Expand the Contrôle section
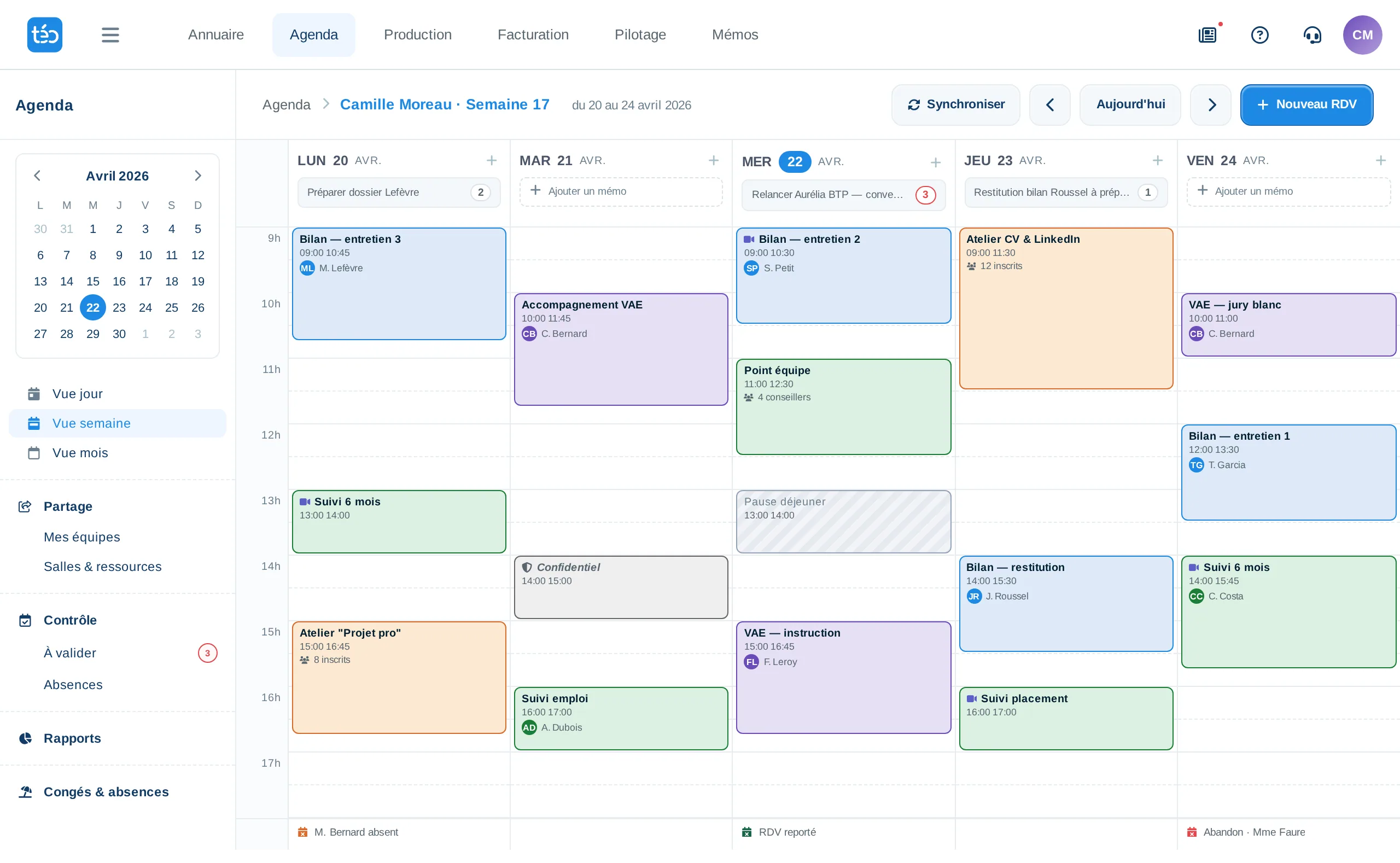The height and width of the screenshot is (863, 1400). [70, 620]
